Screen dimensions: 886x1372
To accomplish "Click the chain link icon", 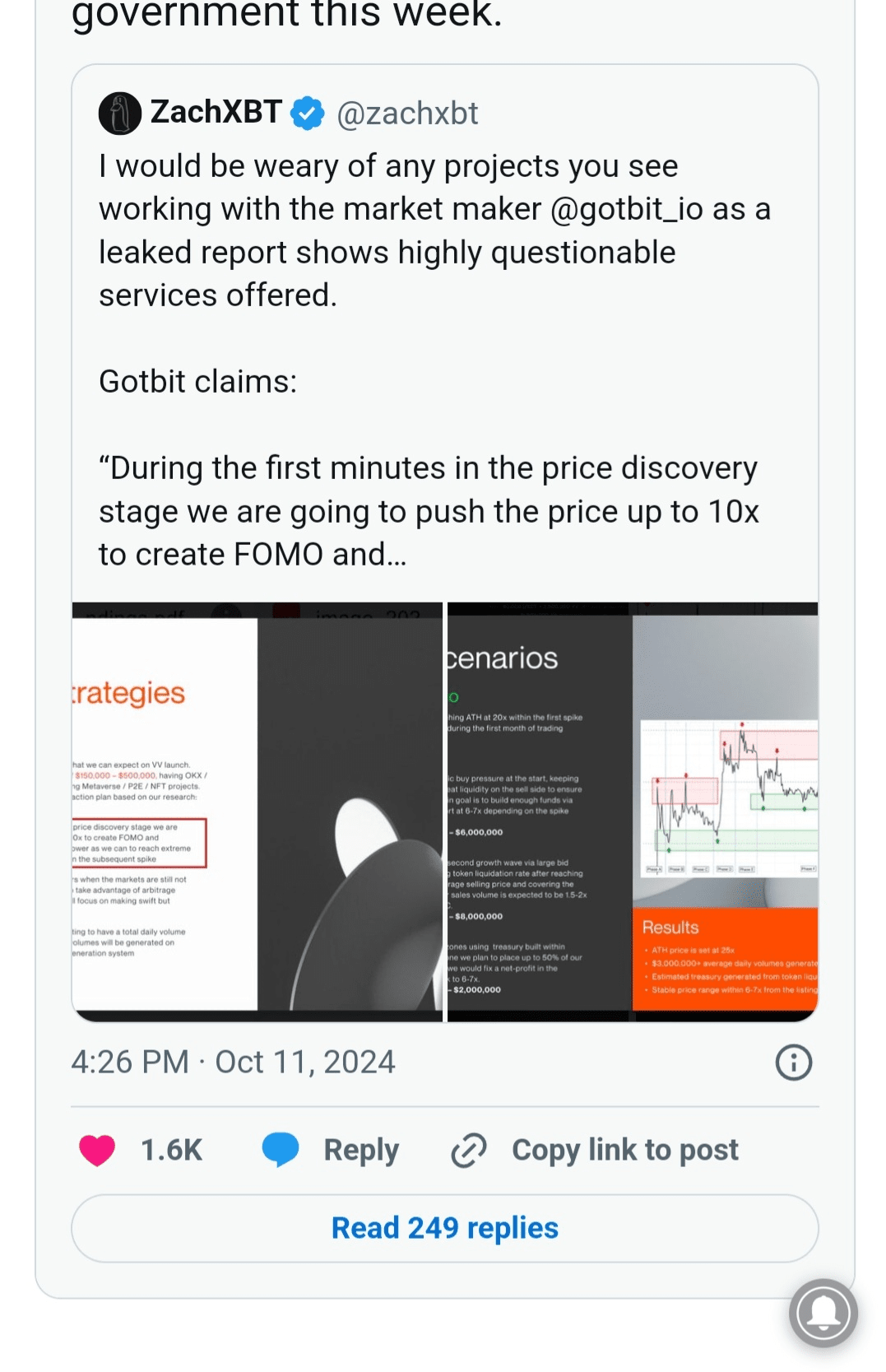I will (469, 1150).
